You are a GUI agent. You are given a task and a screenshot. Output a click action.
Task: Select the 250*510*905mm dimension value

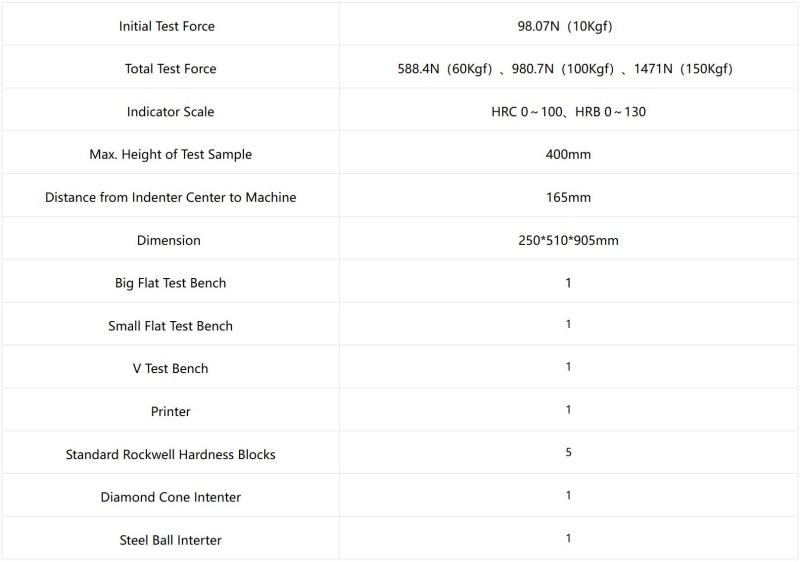568,240
